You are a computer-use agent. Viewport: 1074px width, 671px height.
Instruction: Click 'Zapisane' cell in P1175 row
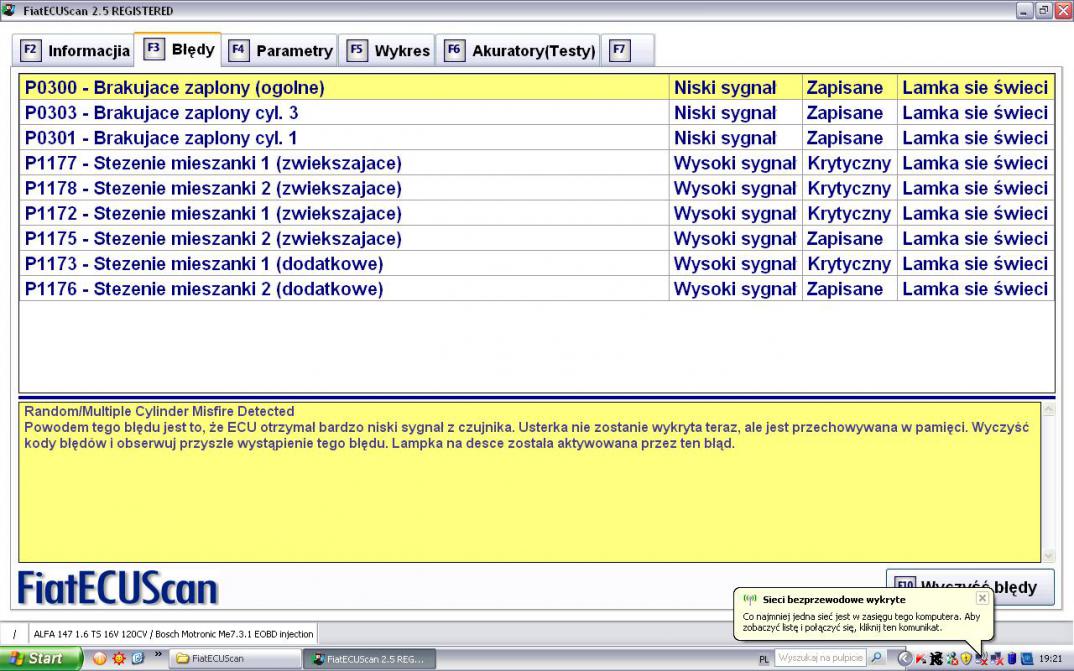point(849,238)
